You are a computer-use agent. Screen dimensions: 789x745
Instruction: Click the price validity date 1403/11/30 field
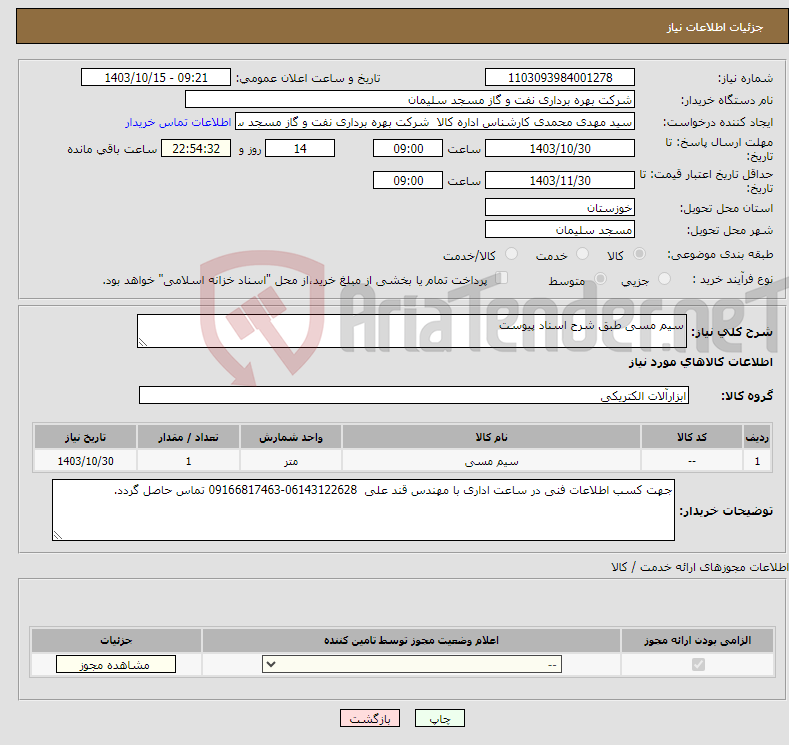560,180
